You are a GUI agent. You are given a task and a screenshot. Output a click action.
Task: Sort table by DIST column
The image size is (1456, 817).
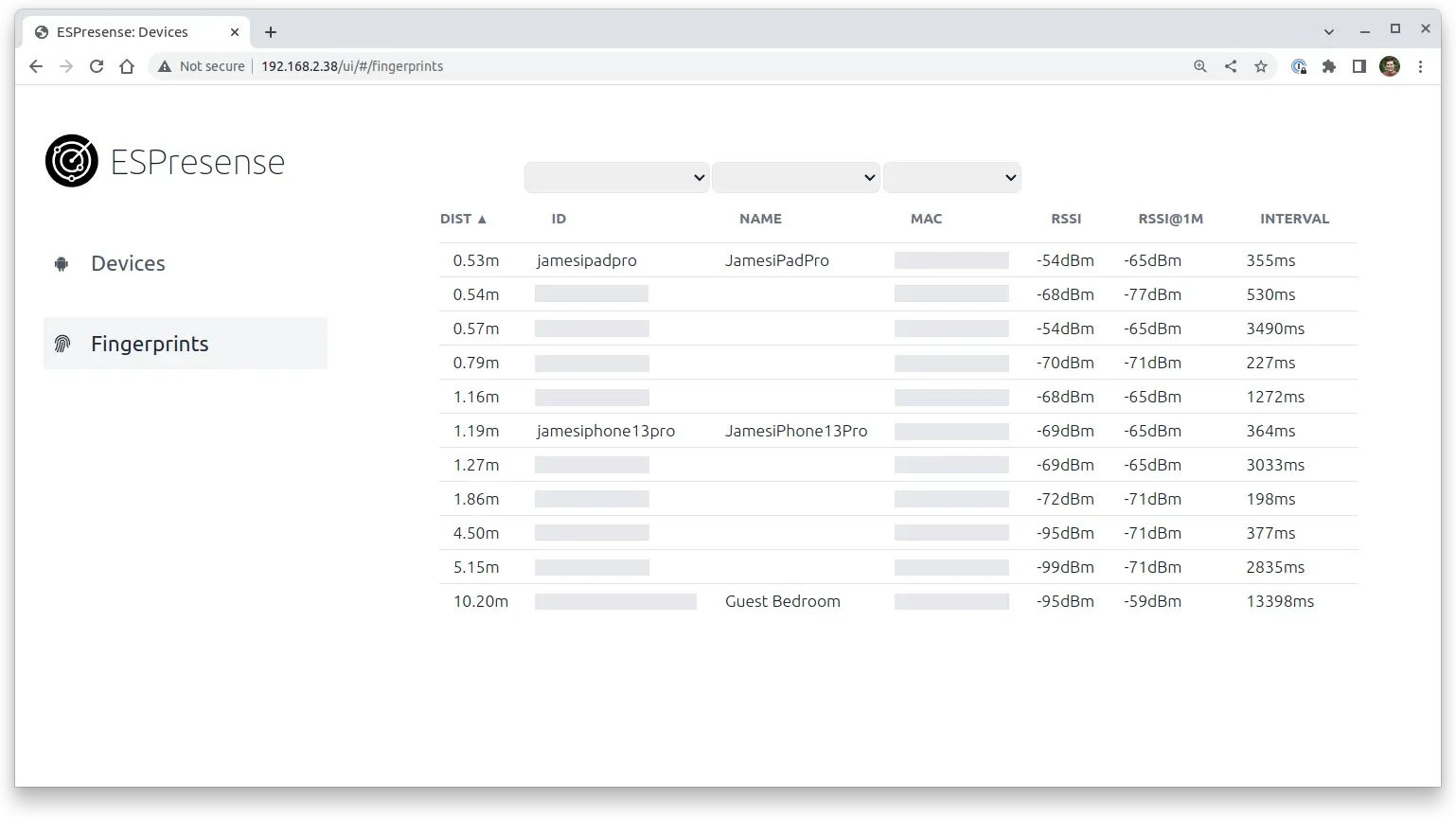pos(463,219)
